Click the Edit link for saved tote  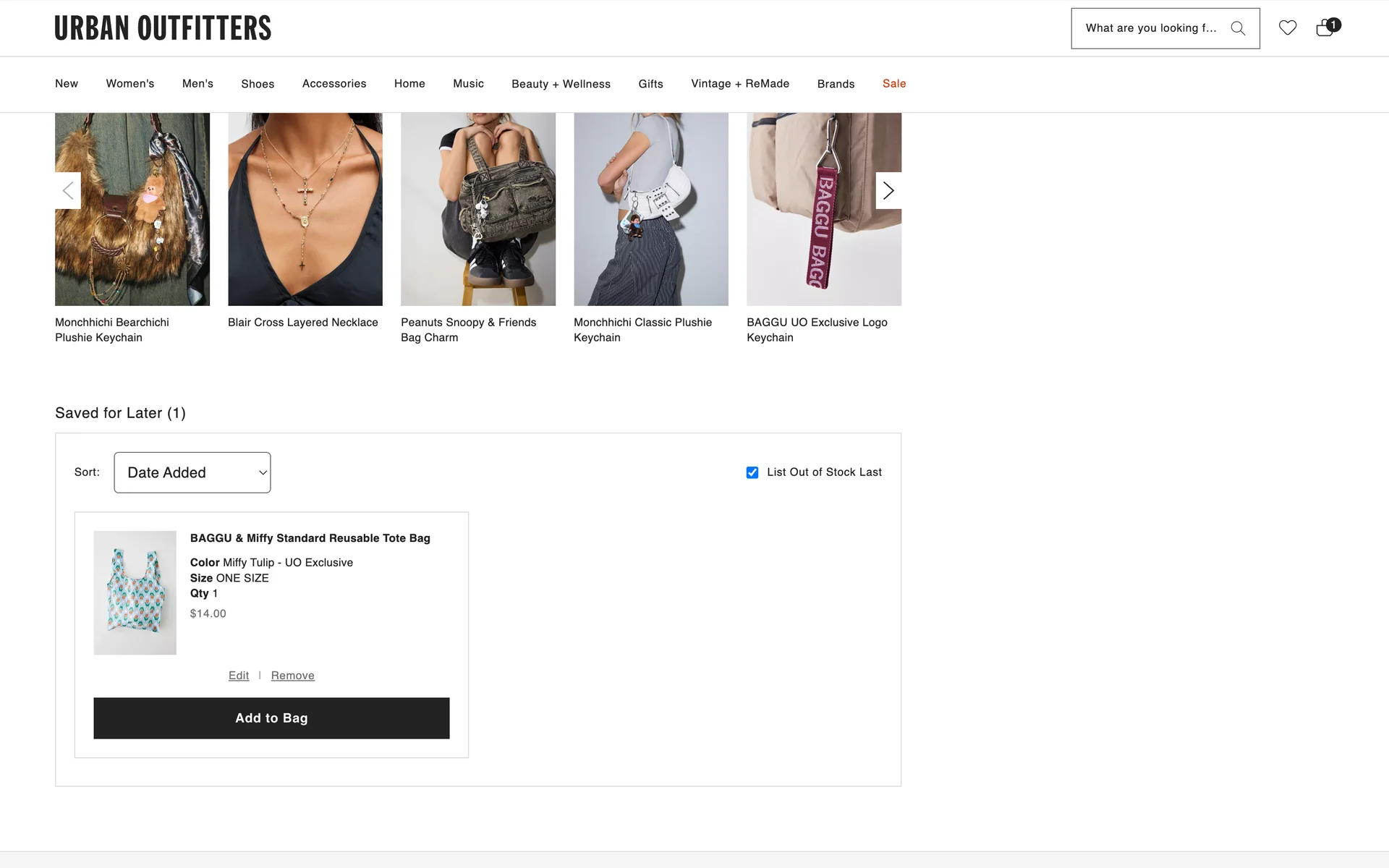[x=239, y=676]
